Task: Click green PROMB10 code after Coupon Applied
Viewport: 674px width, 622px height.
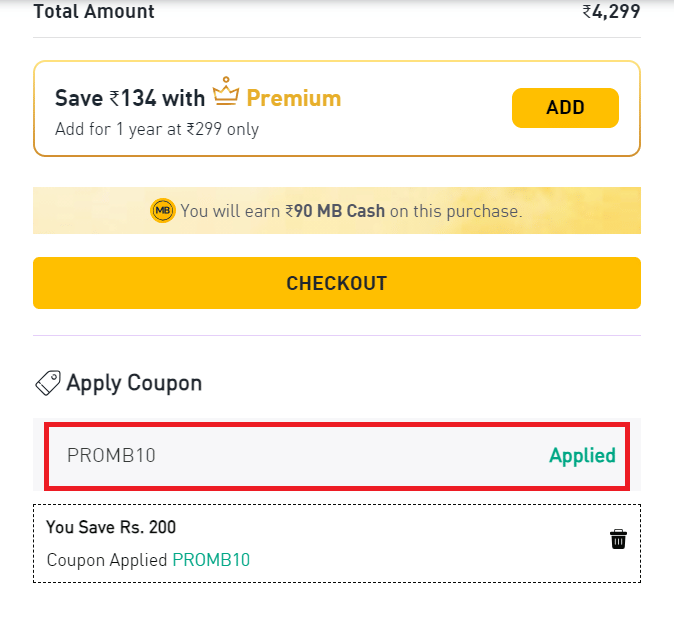Action: [211, 560]
